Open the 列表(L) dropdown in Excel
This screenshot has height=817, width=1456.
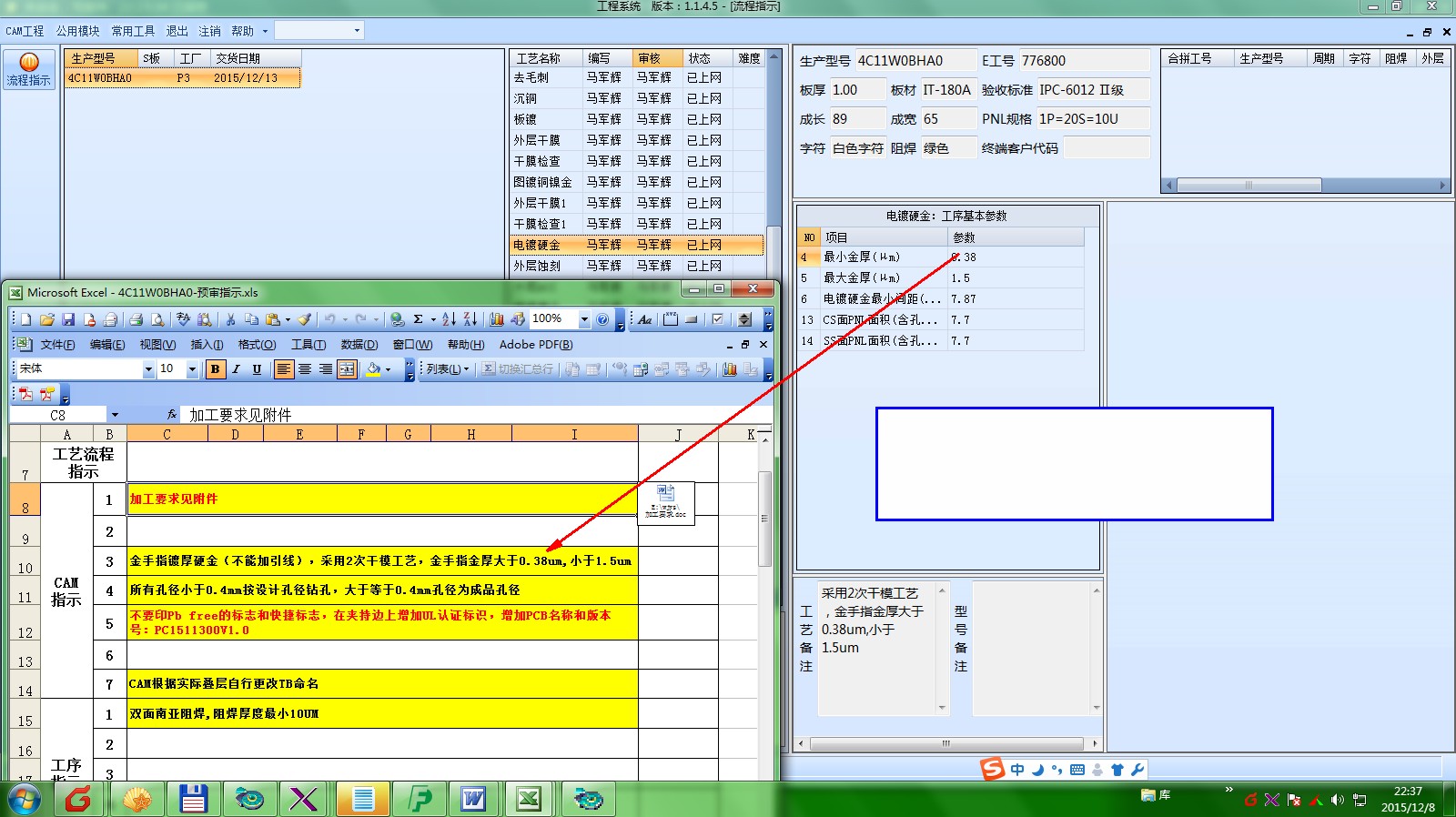point(447,368)
